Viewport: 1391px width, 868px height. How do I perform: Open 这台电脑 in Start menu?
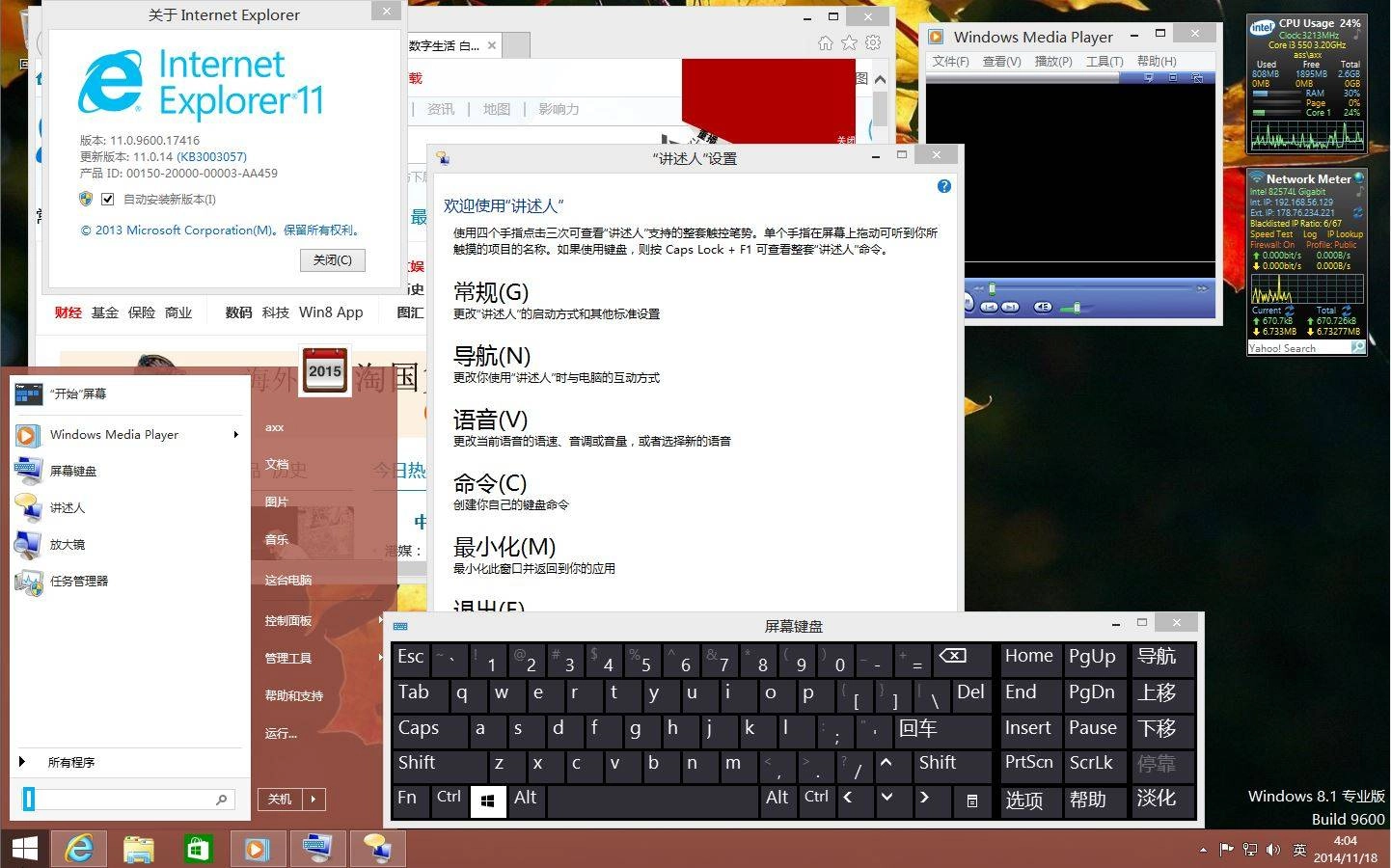coord(288,580)
